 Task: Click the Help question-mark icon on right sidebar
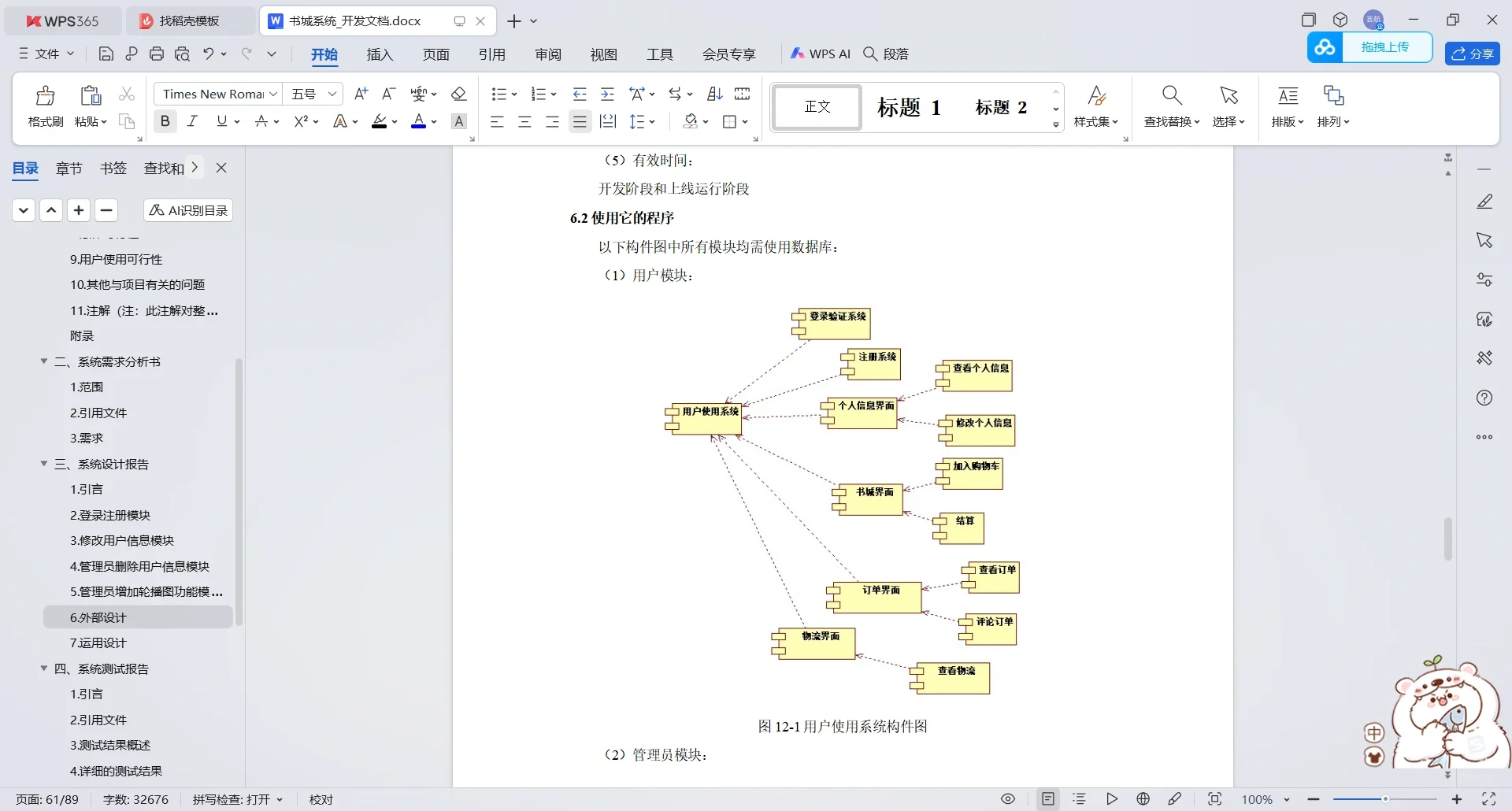[x=1485, y=398]
